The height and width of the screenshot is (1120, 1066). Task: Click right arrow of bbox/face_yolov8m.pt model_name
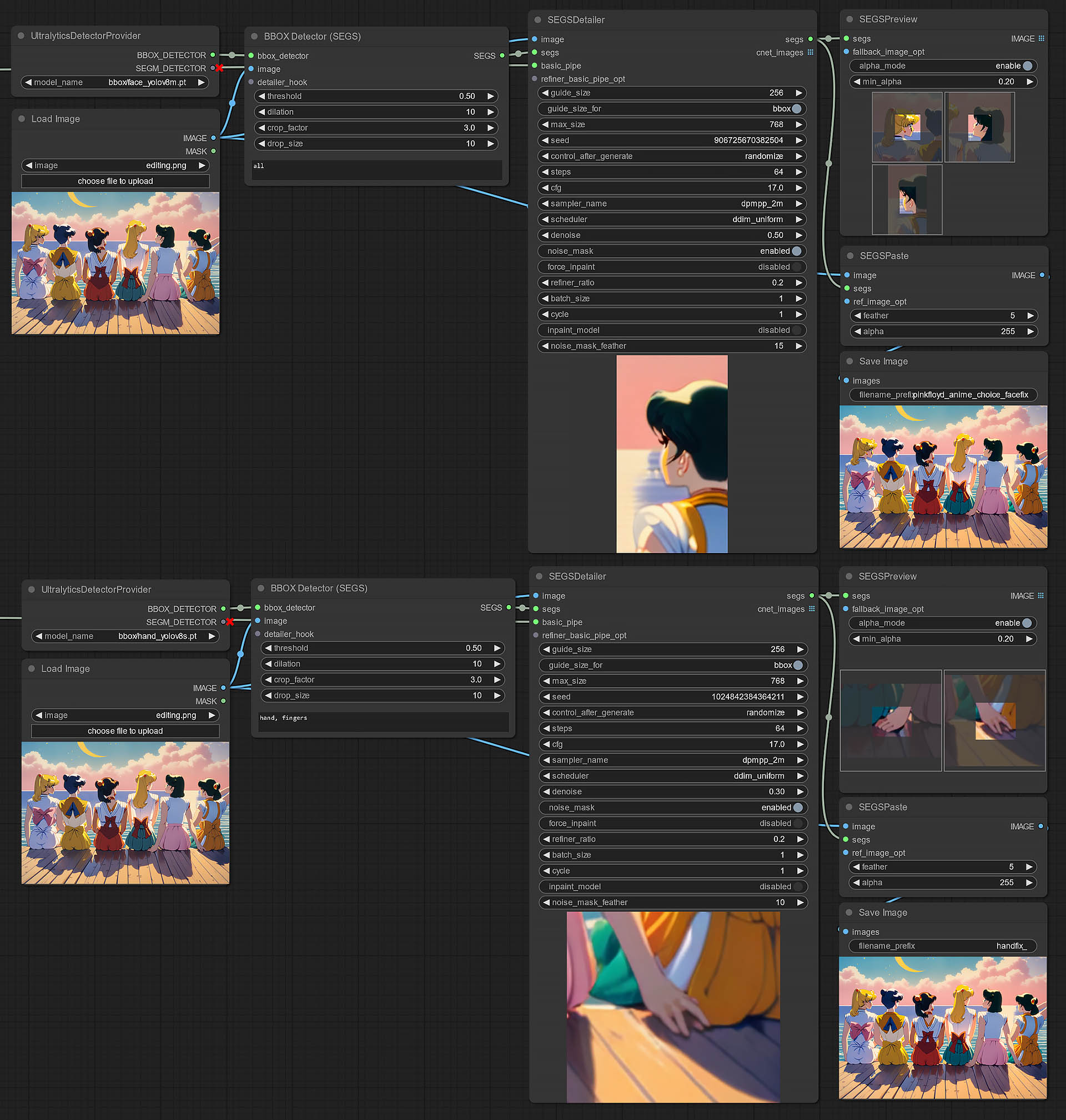pyautogui.click(x=201, y=82)
